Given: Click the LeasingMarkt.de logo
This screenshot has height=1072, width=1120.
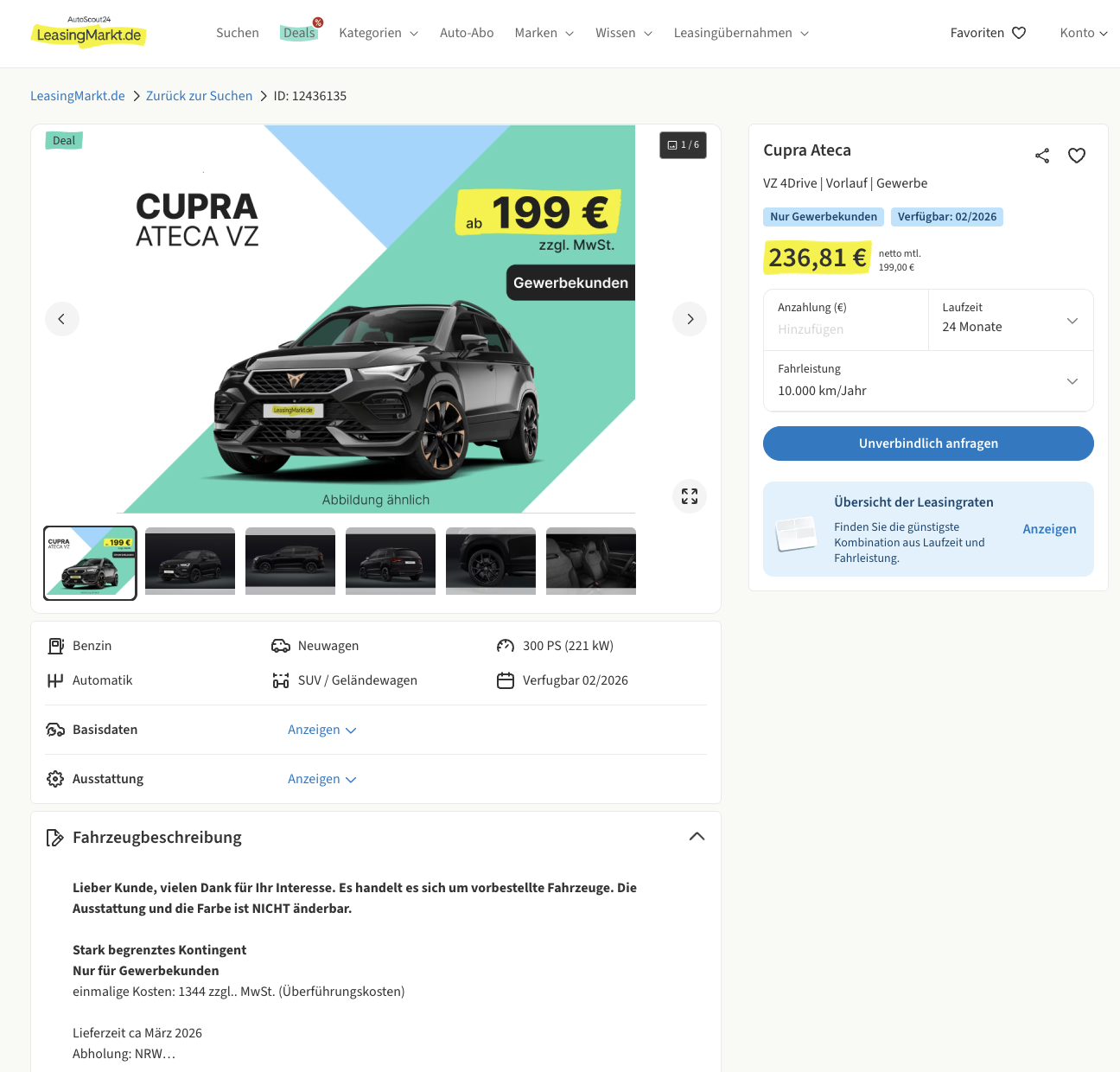Looking at the screenshot, I should tap(88, 33).
